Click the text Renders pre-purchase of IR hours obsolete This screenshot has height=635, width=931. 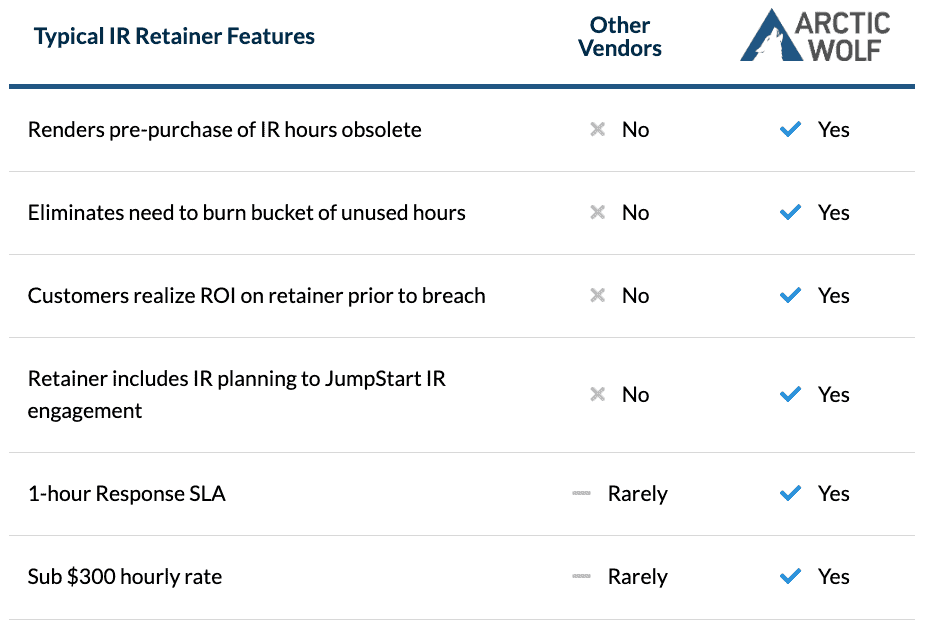pos(224,130)
